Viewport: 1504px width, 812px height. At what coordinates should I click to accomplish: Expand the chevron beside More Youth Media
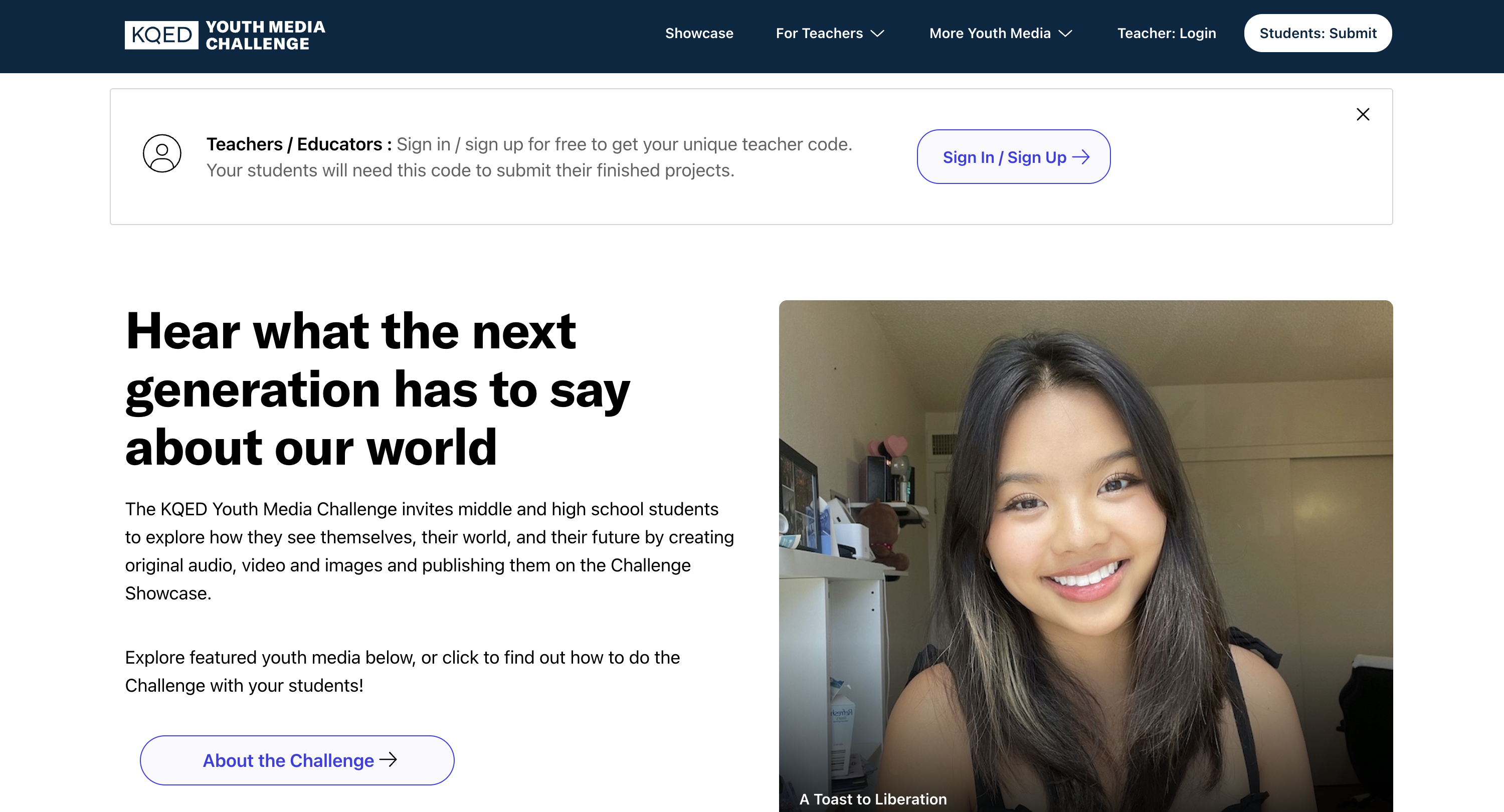coord(1065,34)
